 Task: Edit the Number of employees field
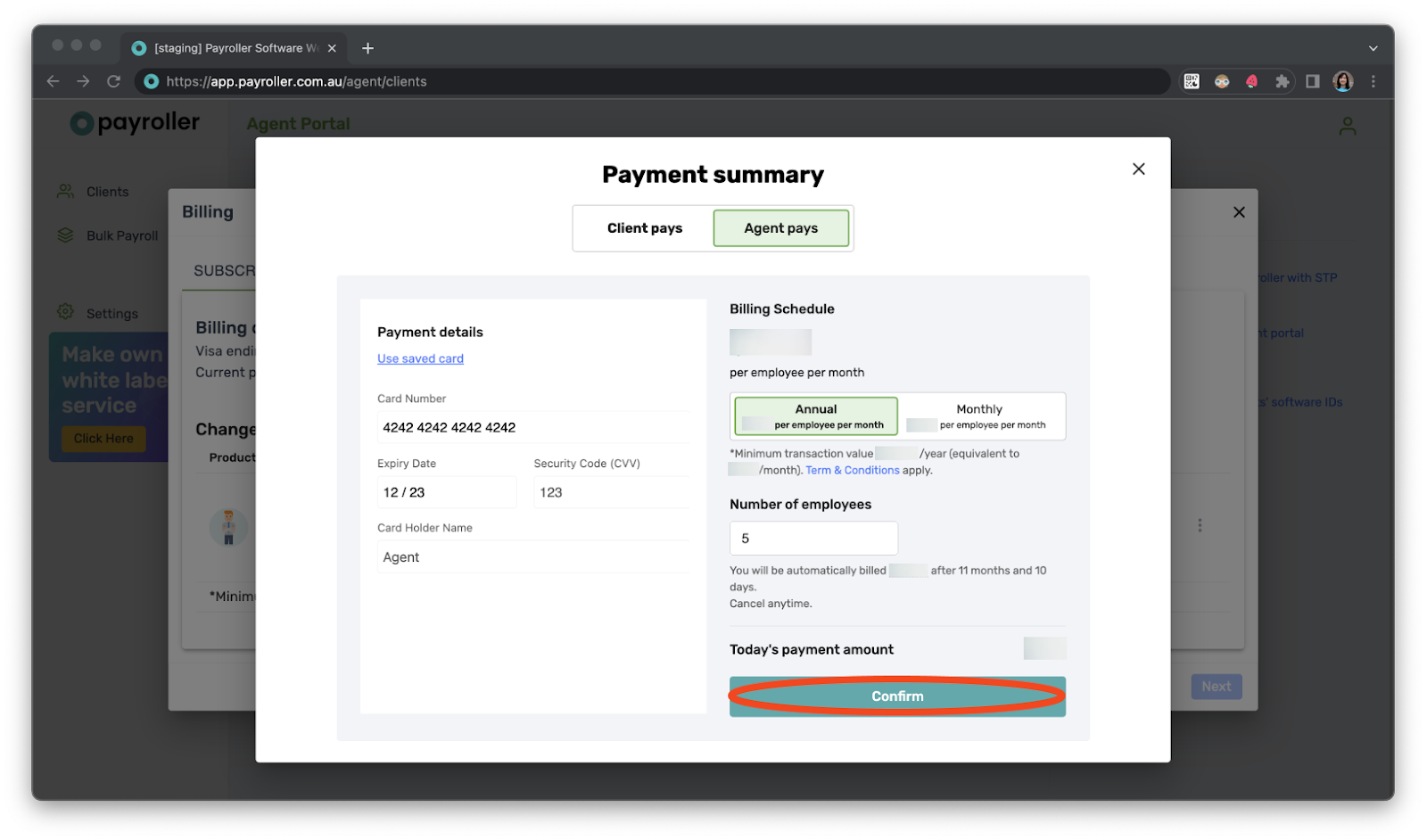tap(813, 539)
